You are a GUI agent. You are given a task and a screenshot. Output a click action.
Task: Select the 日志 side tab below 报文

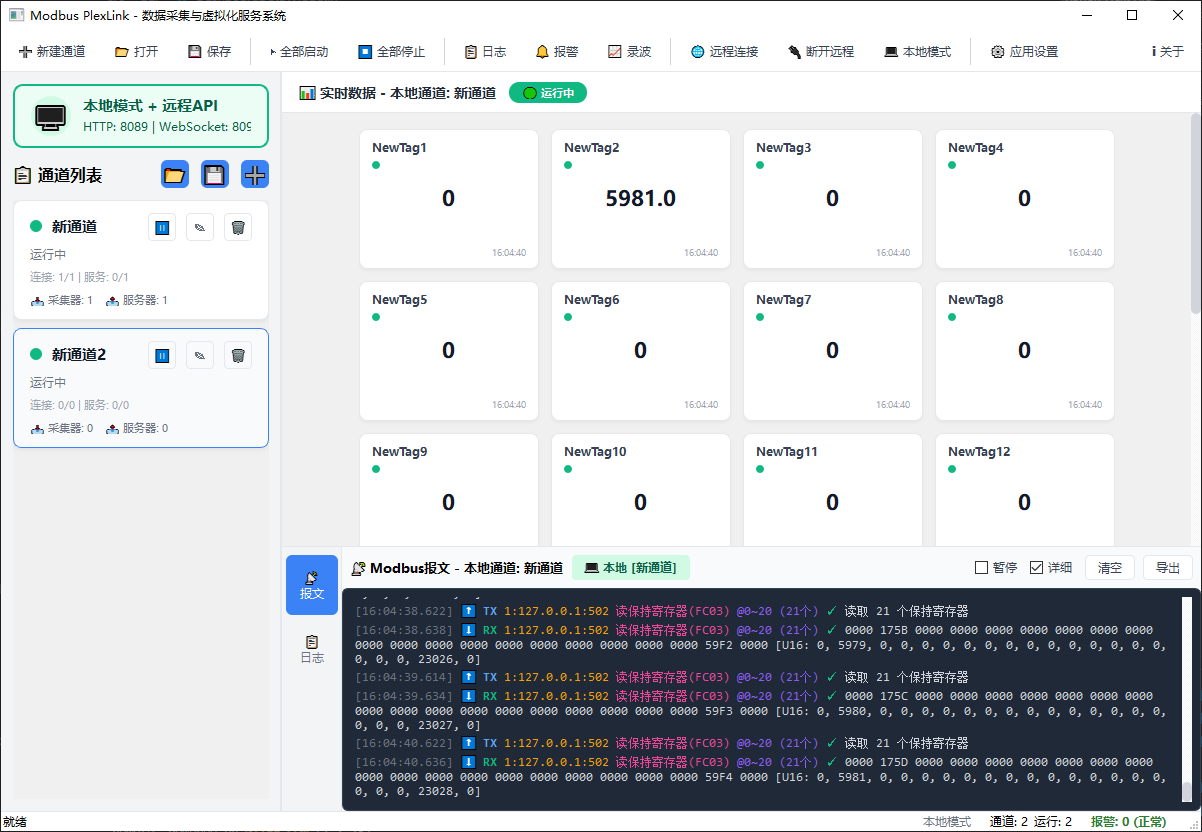(312, 648)
